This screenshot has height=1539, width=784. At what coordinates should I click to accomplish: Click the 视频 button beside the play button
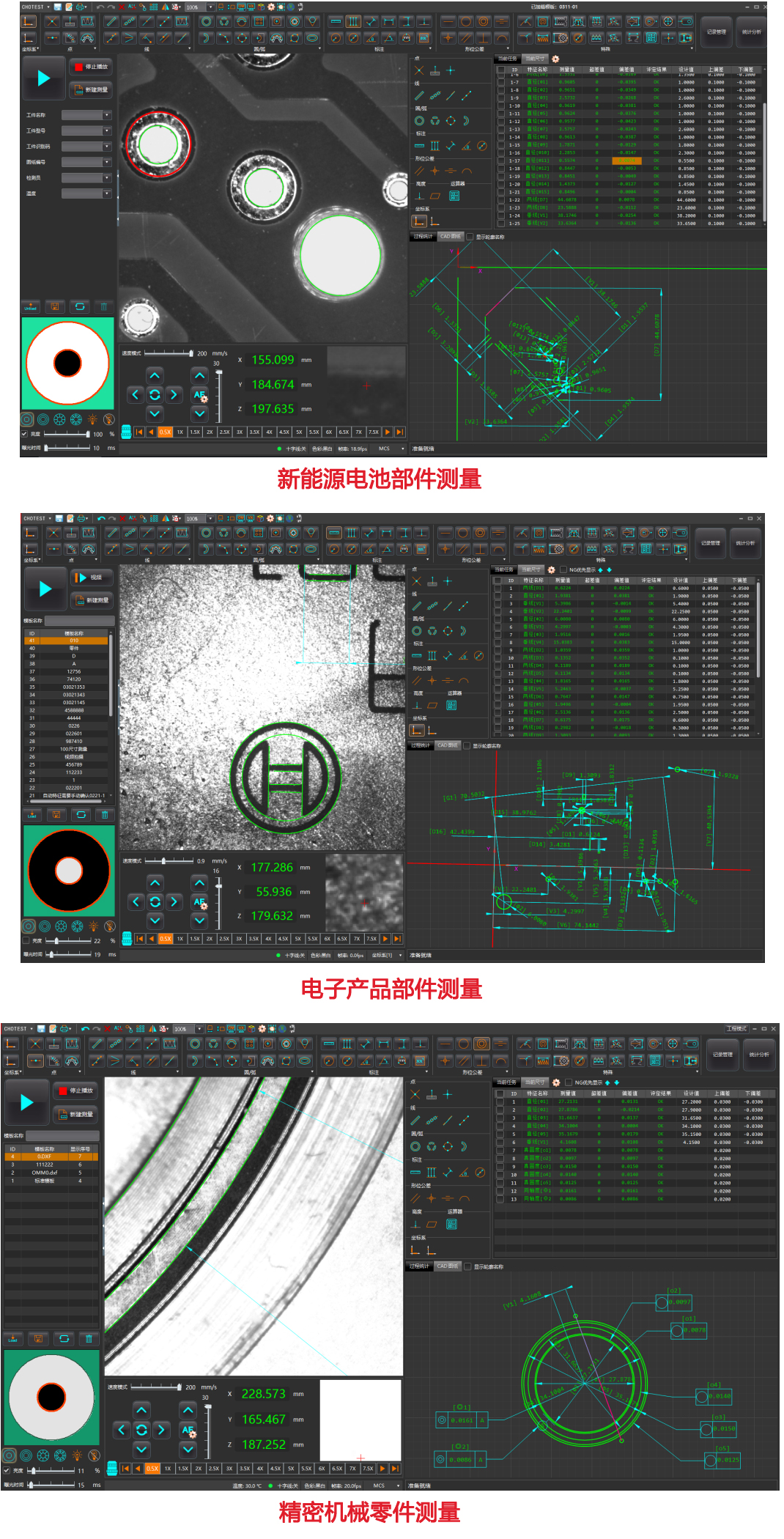(91, 577)
